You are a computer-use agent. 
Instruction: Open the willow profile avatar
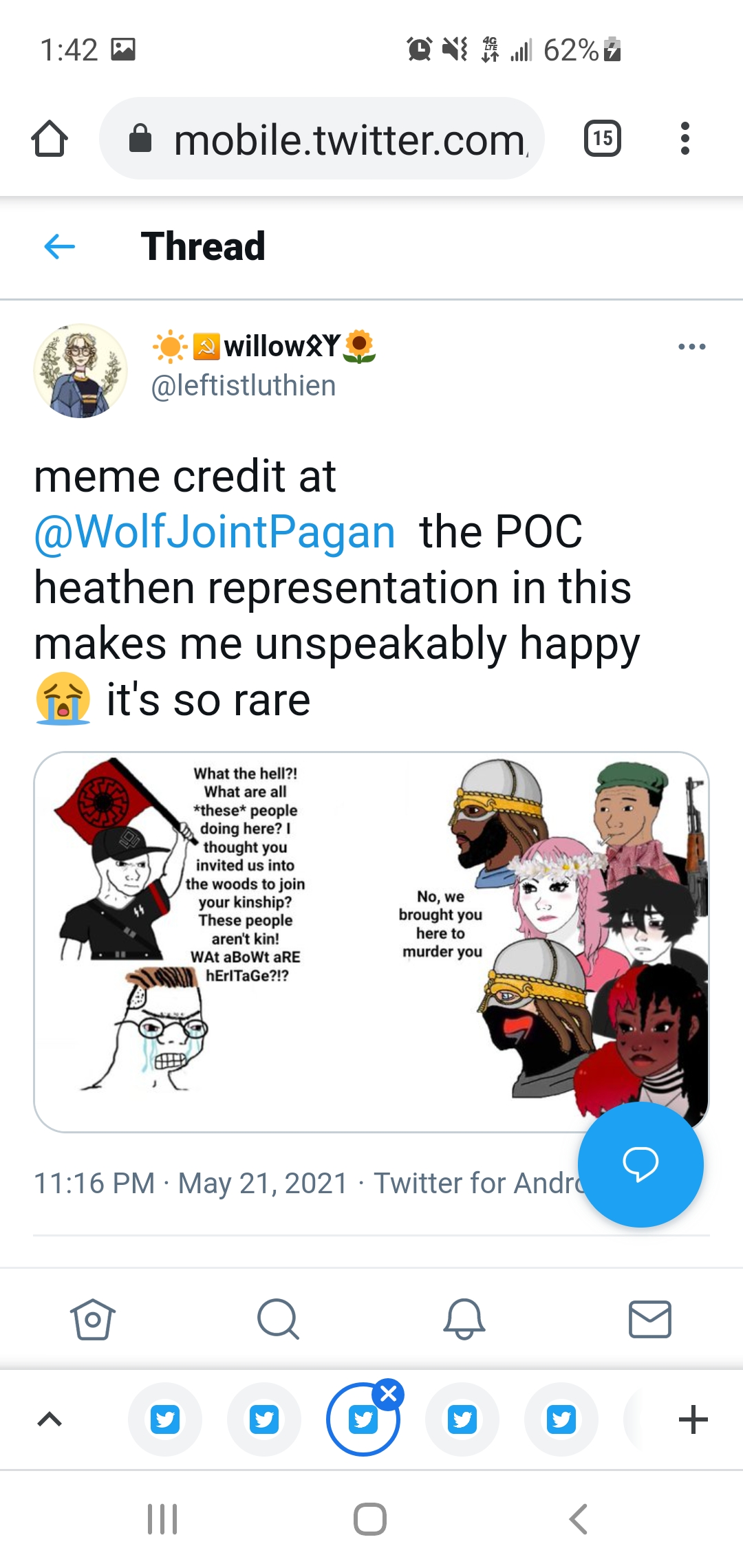(80, 371)
